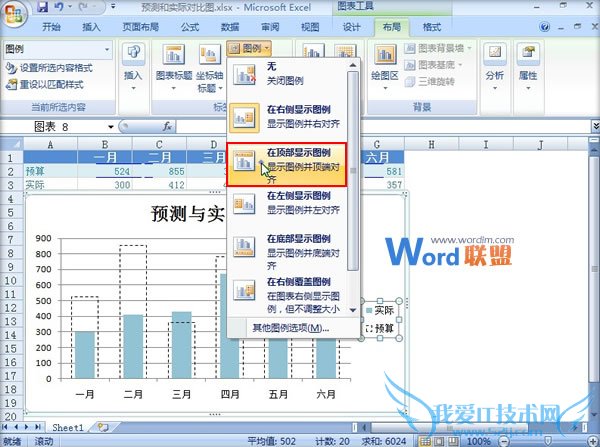Choose 在左侧显示图例 option
Image resolution: width=600 pixels, height=447 pixels.
click(x=287, y=203)
